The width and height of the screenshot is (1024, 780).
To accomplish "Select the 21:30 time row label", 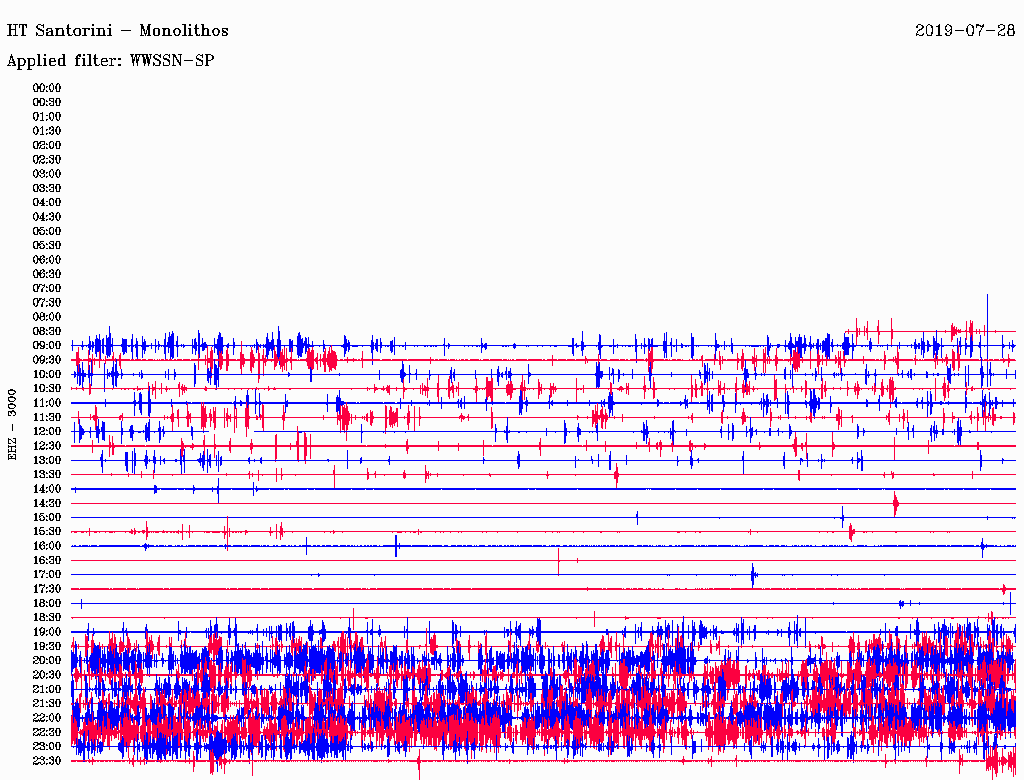I will [47, 704].
